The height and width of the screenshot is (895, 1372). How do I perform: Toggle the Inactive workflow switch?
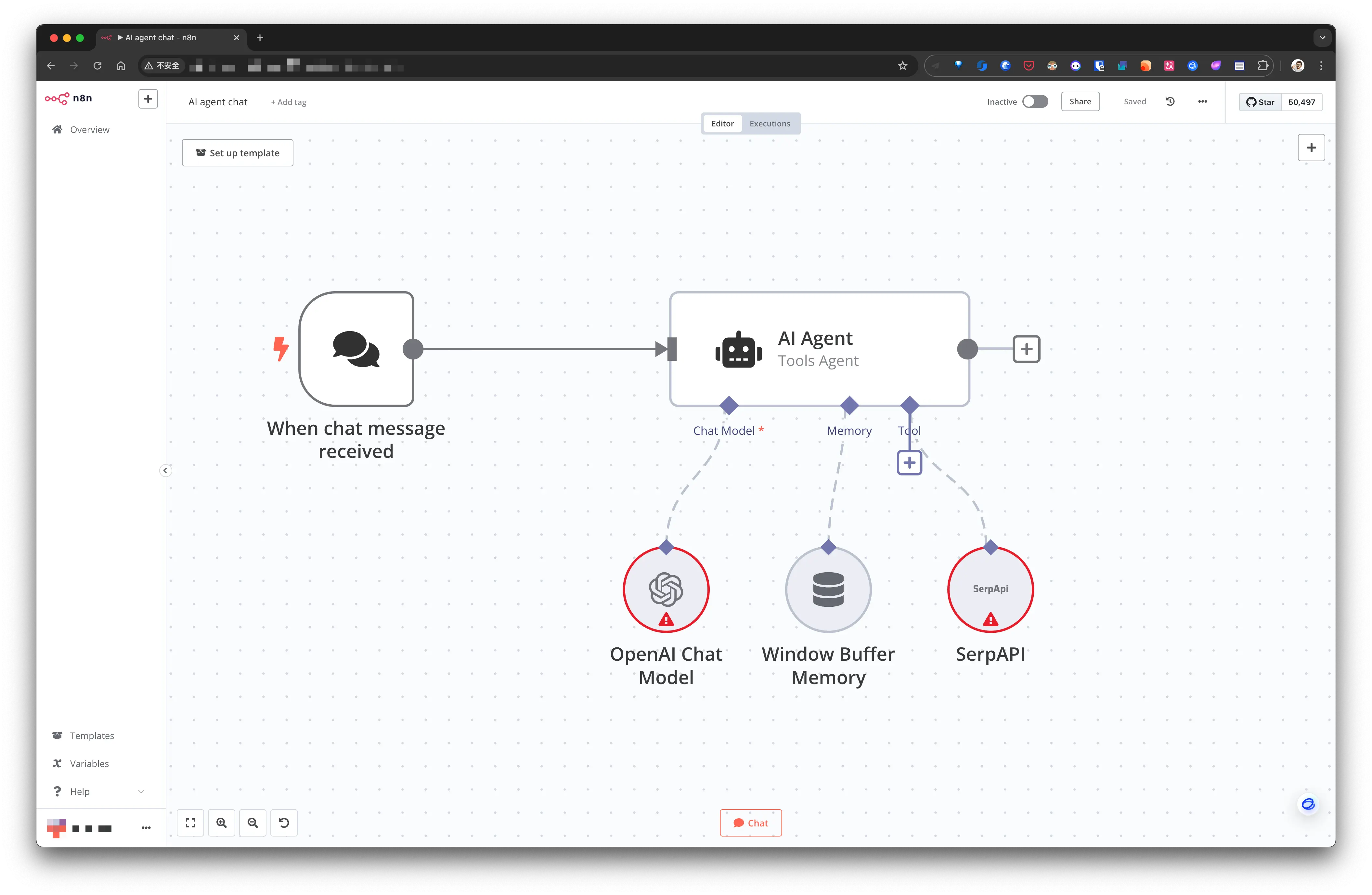click(1035, 101)
